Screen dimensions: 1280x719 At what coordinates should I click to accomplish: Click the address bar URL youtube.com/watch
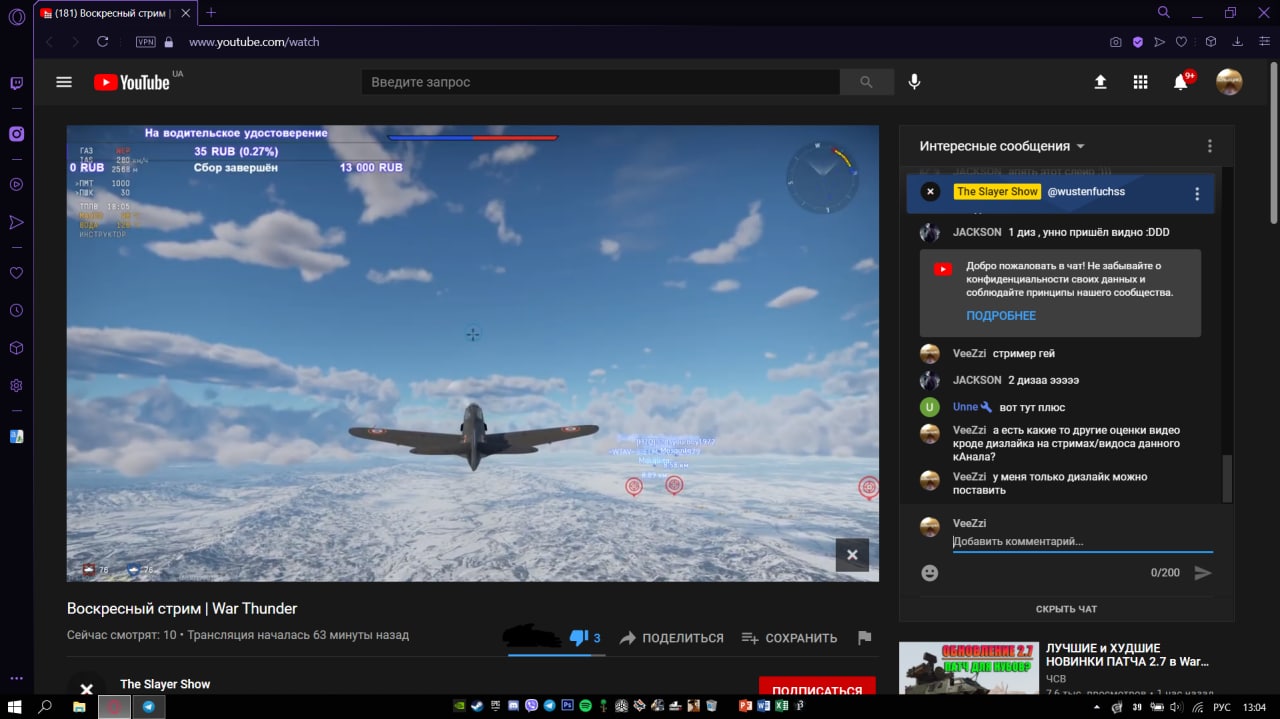click(x=254, y=42)
